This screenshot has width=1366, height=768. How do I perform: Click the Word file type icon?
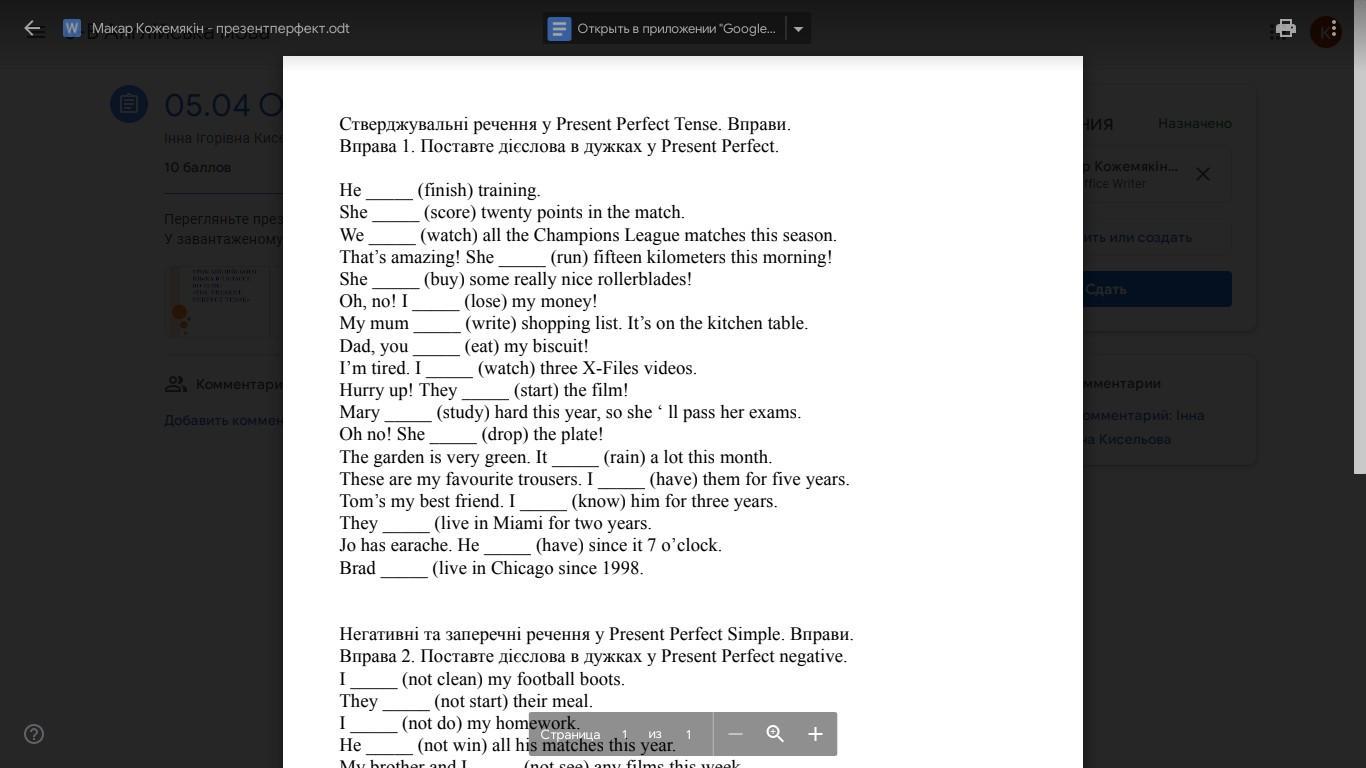click(72, 28)
